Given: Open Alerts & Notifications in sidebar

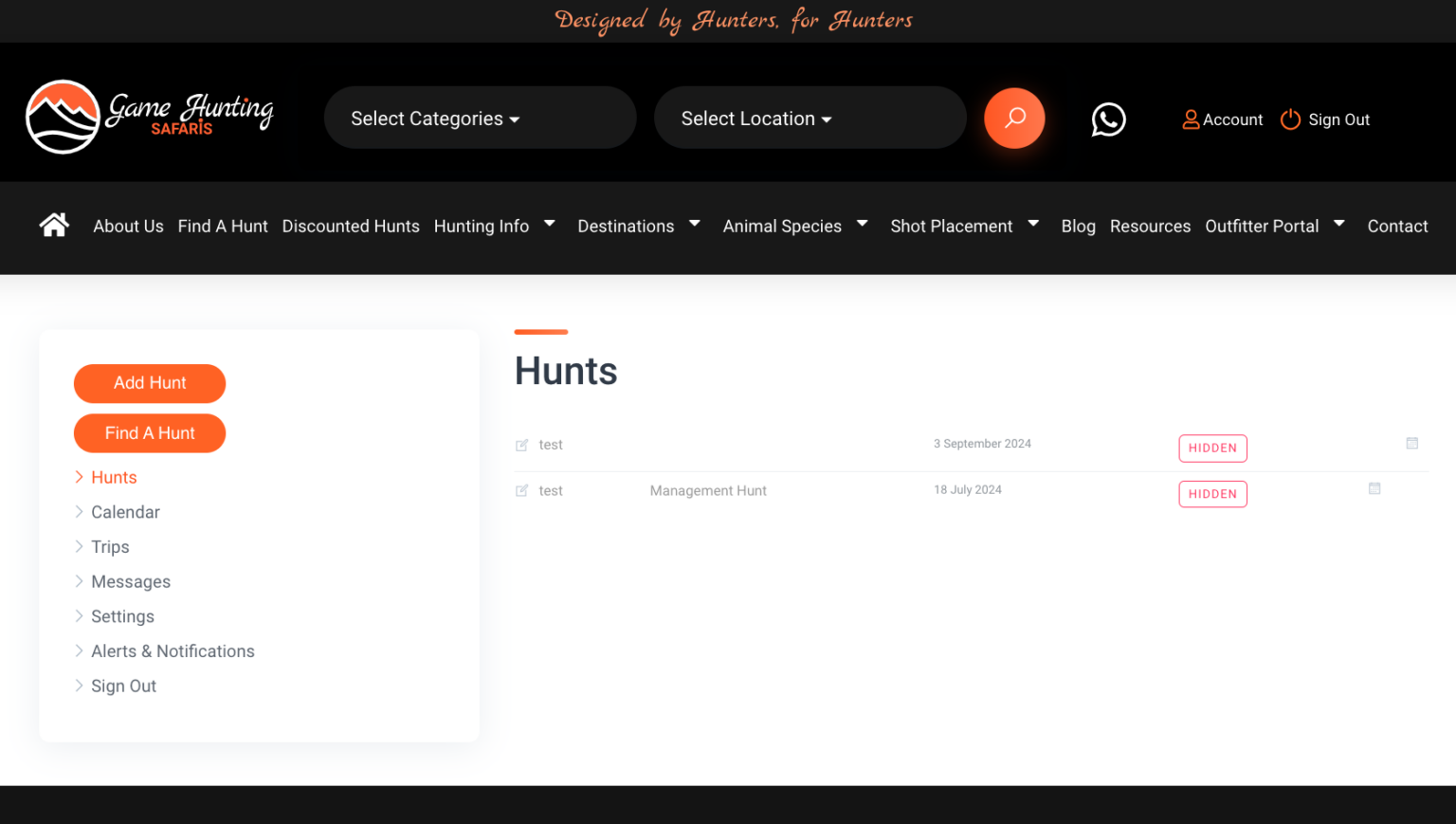Looking at the screenshot, I should point(173,651).
